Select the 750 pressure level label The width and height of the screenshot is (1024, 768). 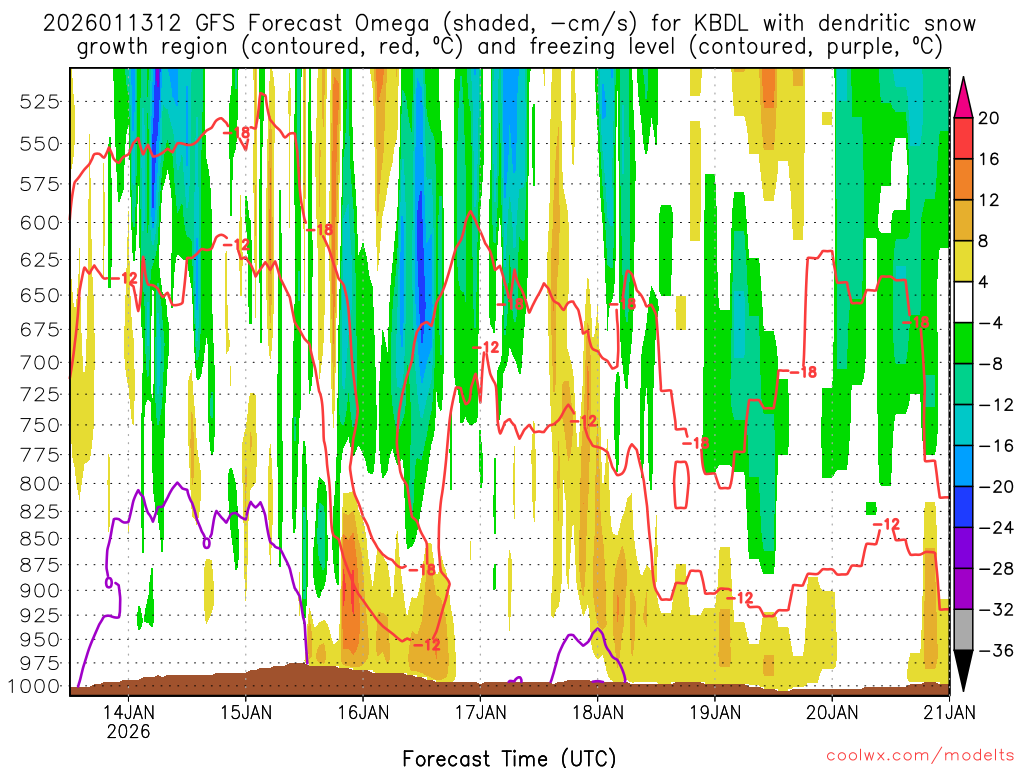(39, 425)
